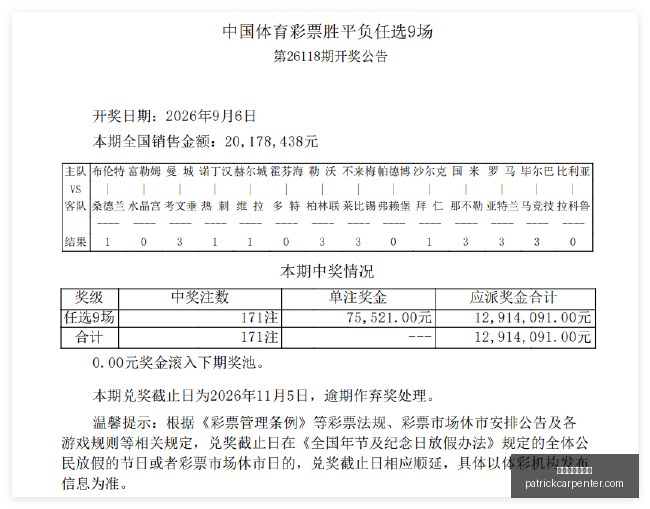Select home team 富勒姆
The image size is (650, 509).
click(x=144, y=171)
